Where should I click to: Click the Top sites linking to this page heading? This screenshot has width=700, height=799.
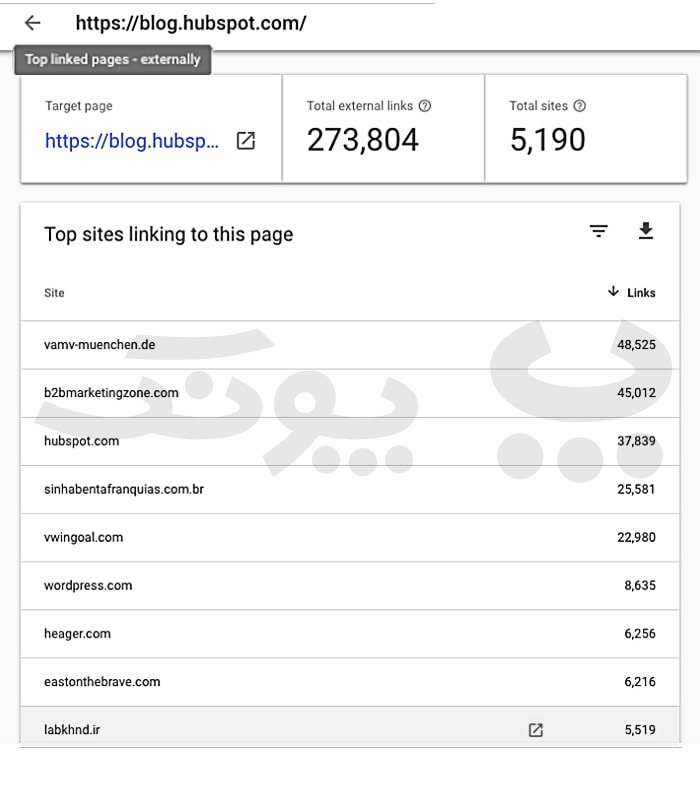pyautogui.click(x=169, y=234)
